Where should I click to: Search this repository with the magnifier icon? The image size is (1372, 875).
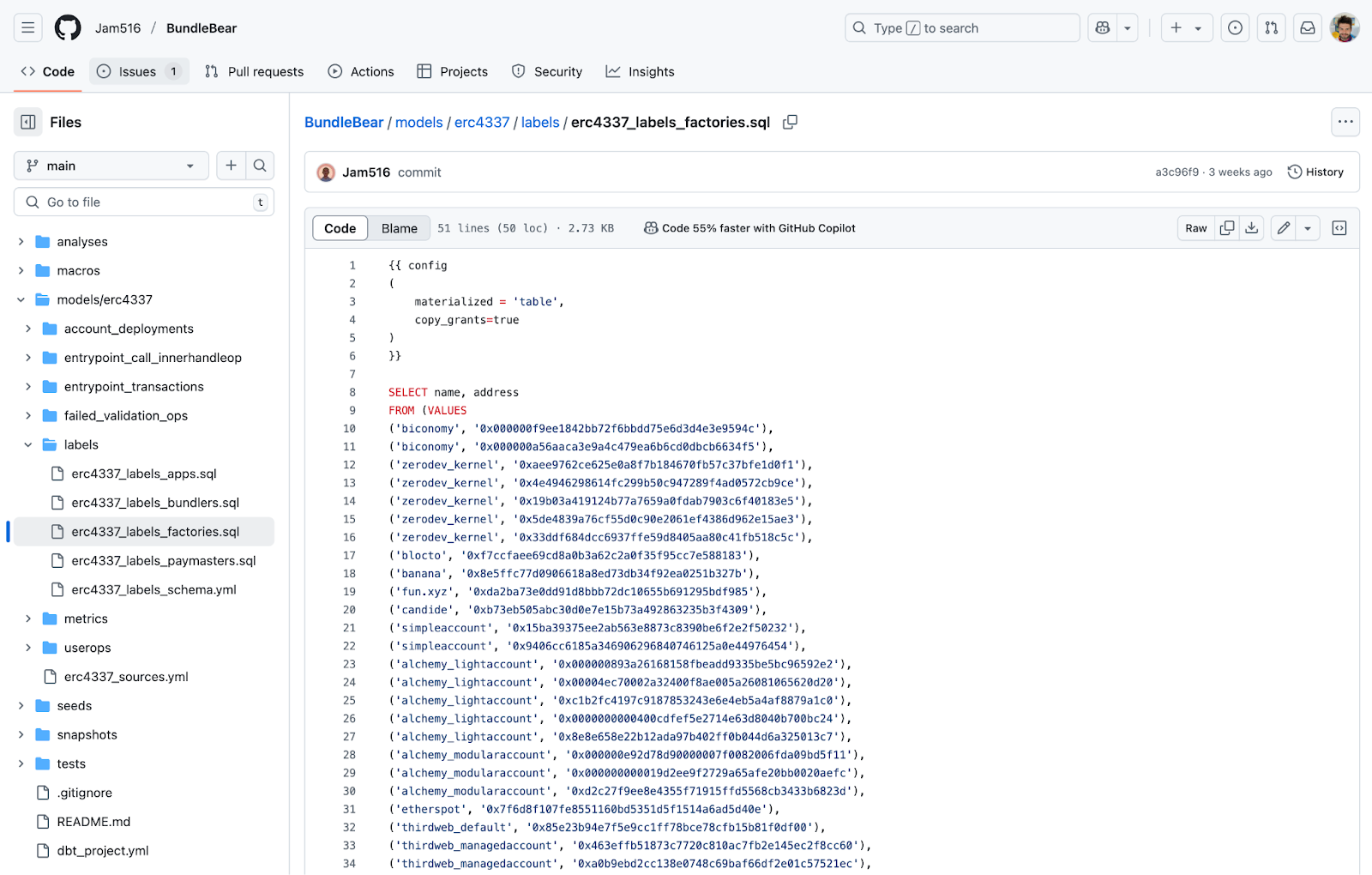(x=260, y=166)
